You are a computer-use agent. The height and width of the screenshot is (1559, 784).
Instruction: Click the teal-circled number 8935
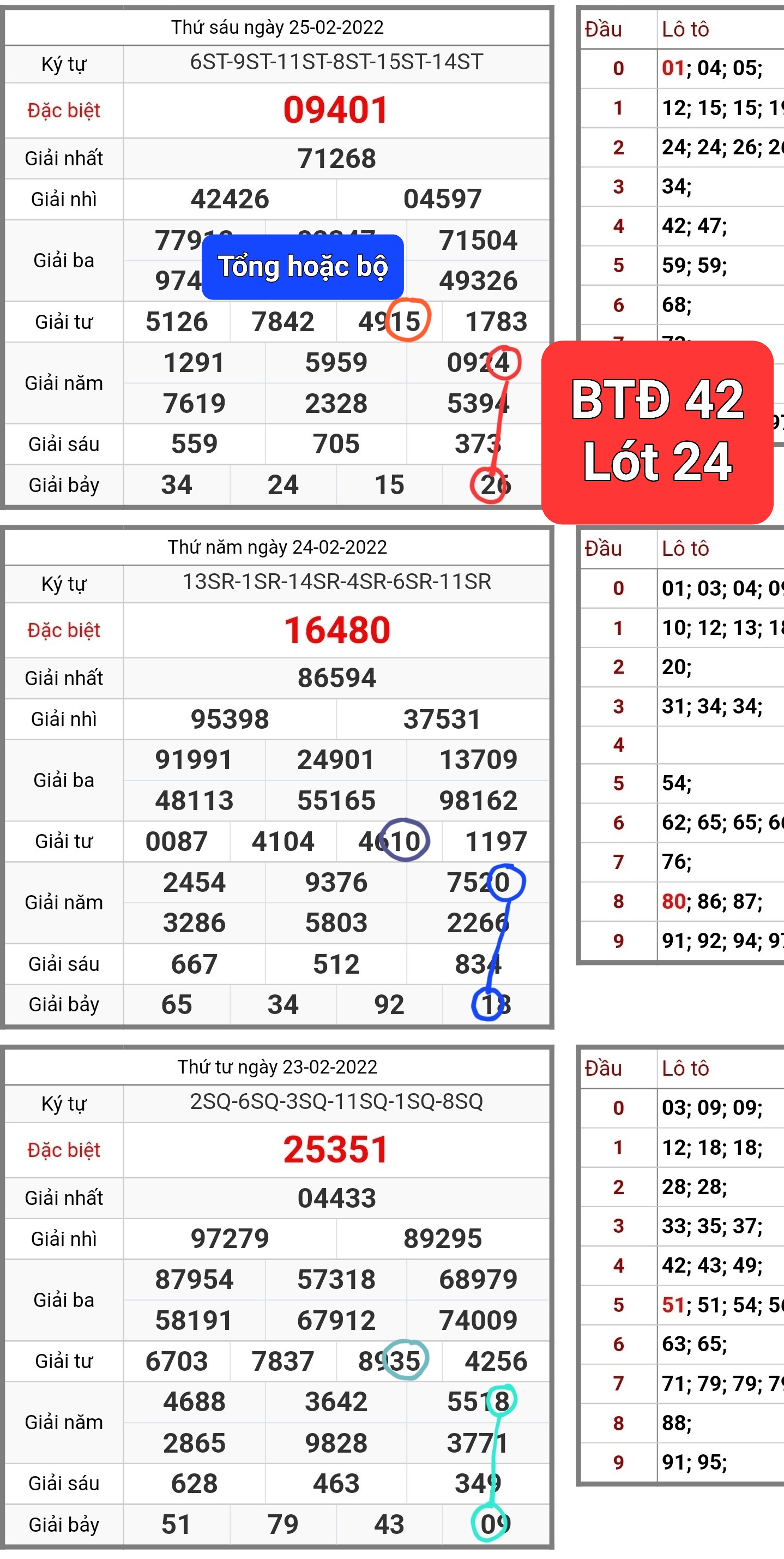[x=390, y=1361]
